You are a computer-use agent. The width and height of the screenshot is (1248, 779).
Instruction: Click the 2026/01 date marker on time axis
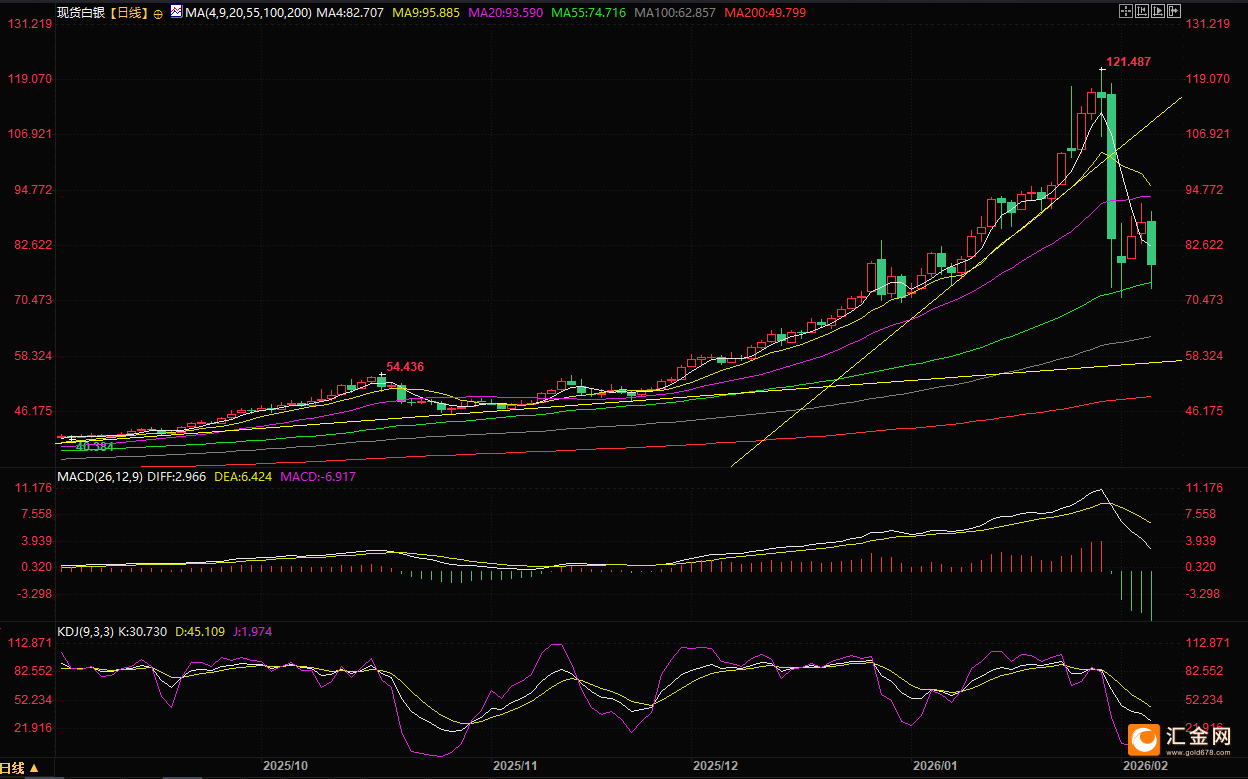[x=935, y=765]
